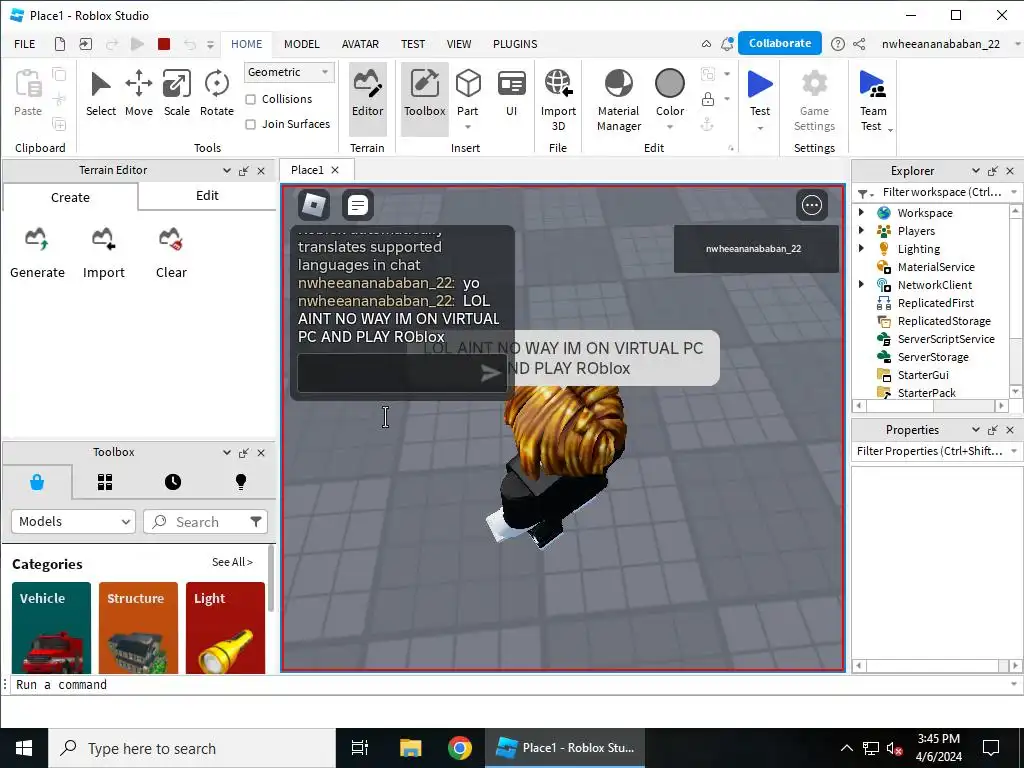Open Toolbox Creations tab (lightbulb icon)
The image size is (1024, 768).
[x=241, y=482]
